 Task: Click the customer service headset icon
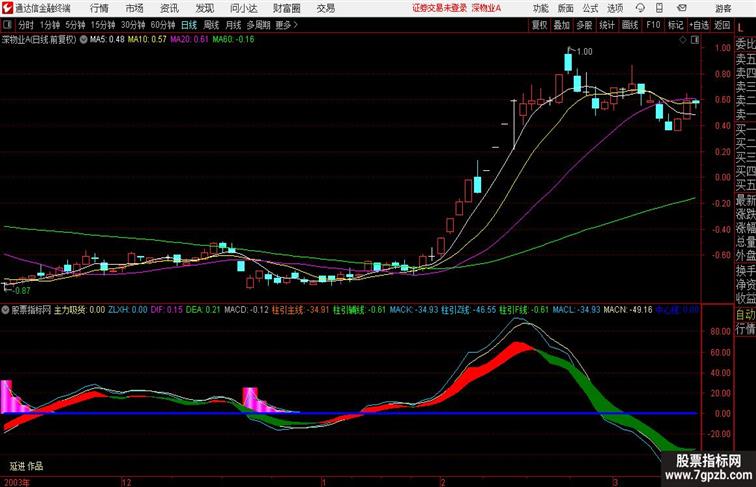[x=640, y=8]
